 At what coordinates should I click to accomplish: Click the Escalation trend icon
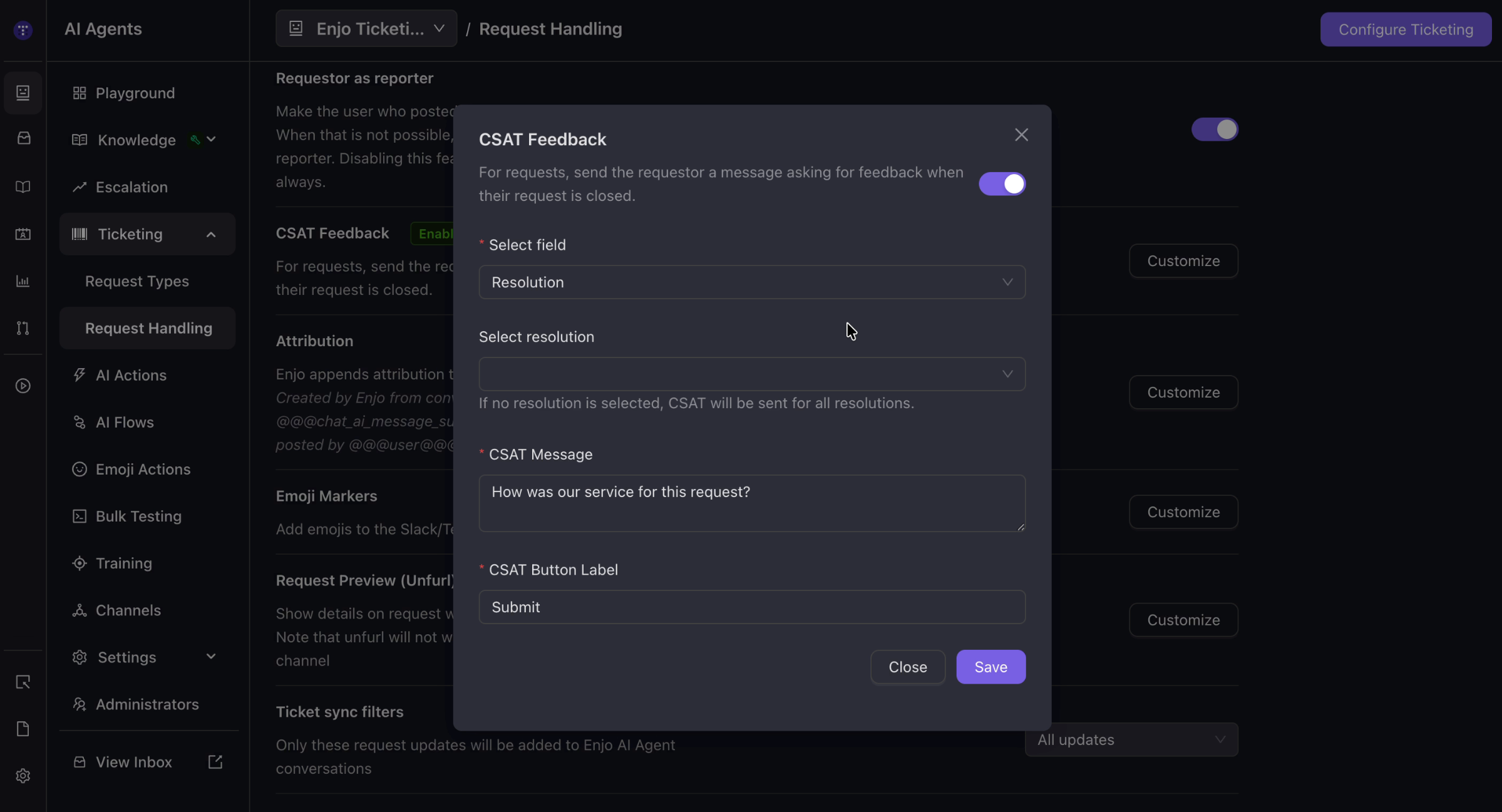coord(80,187)
